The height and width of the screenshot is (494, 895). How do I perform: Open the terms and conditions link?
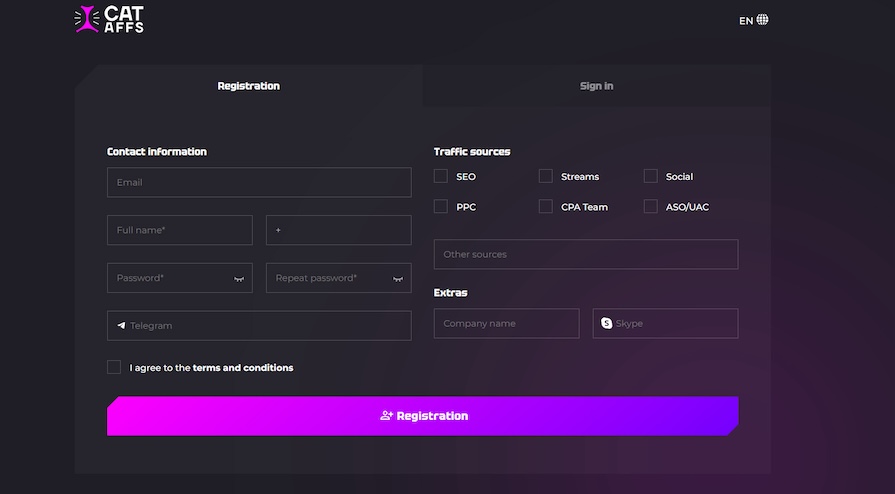pos(243,368)
